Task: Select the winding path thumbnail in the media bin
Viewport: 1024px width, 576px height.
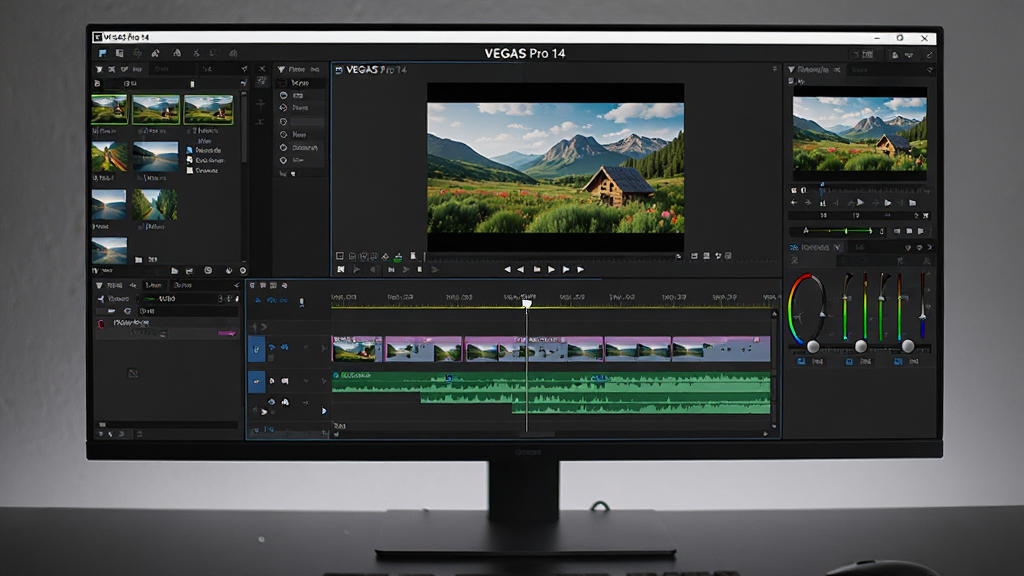Action: click(x=109, y=157)
